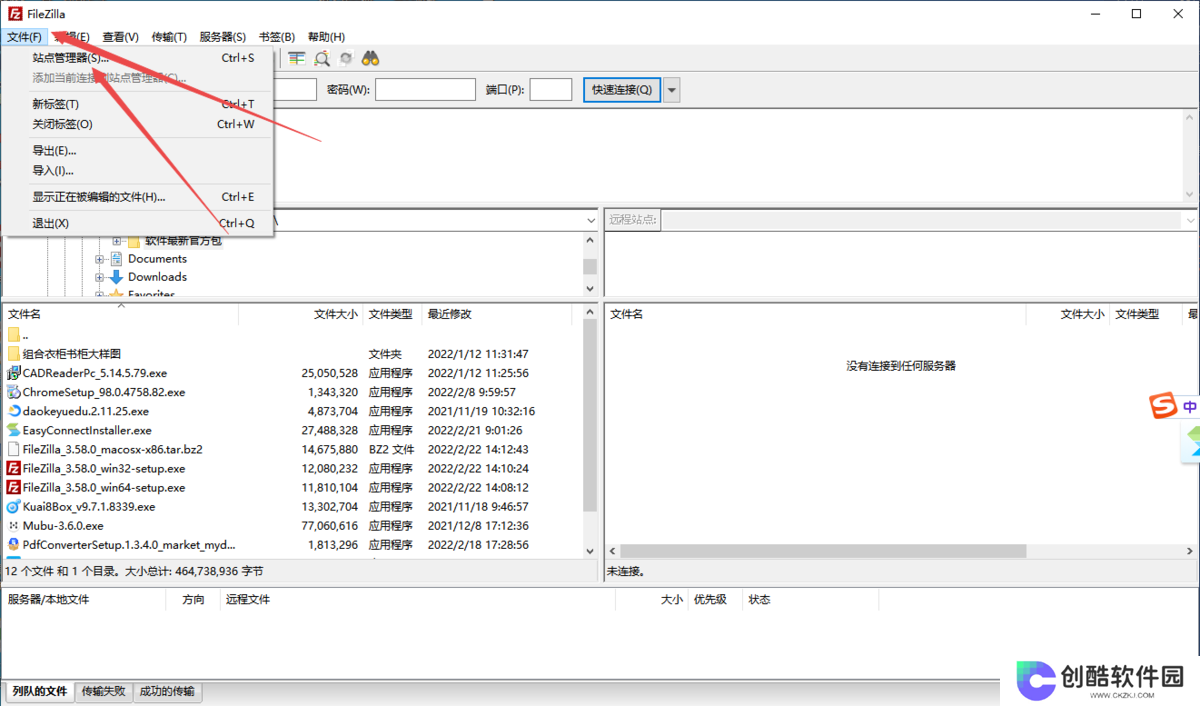Screen dimensions: 1200x706
Task: Click the parent directory '..' folder icon
Action: [x=14, y=335]
